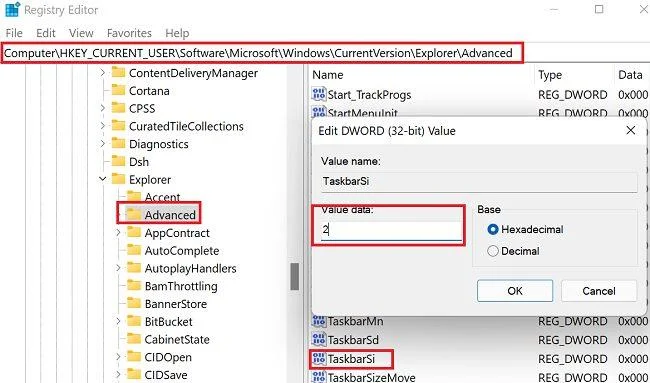Open the File menu
The height and width of the screenshot is (383, 650).
[x=14, y=33]
